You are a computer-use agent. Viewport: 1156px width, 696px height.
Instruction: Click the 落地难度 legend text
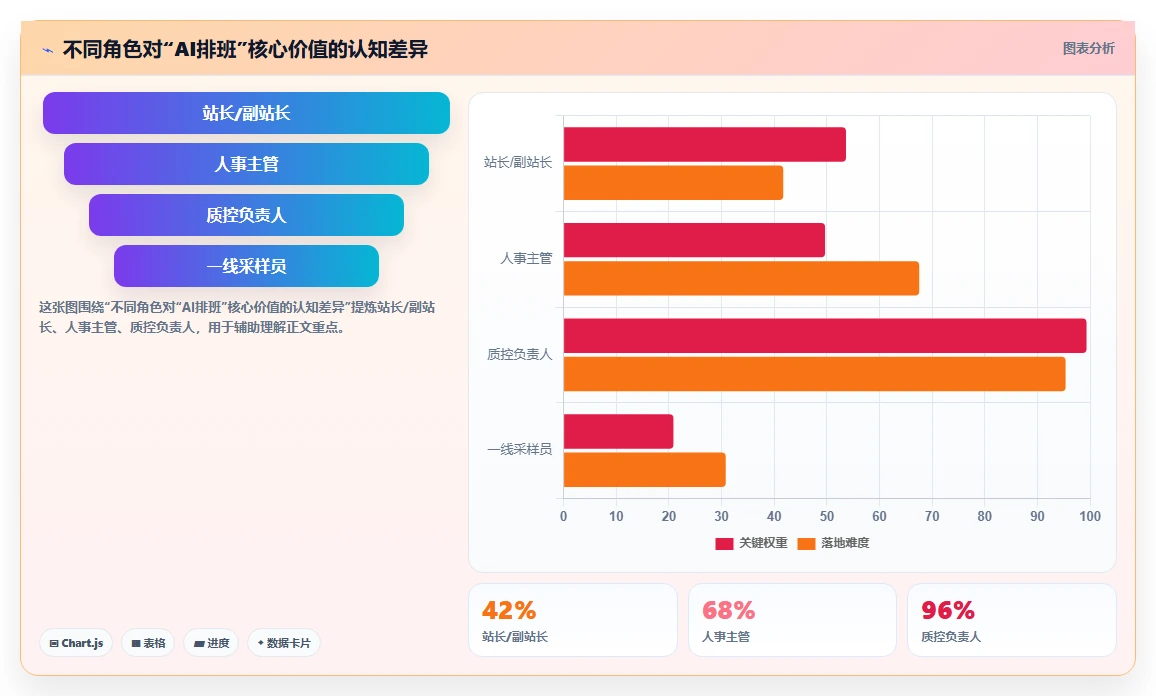coord(845,543)
